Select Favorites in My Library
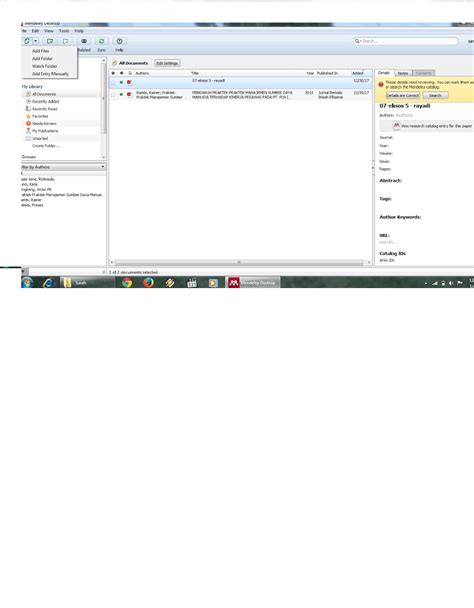Image resolution: width=474 pixels, height=608 pixels. pos(40,116)
